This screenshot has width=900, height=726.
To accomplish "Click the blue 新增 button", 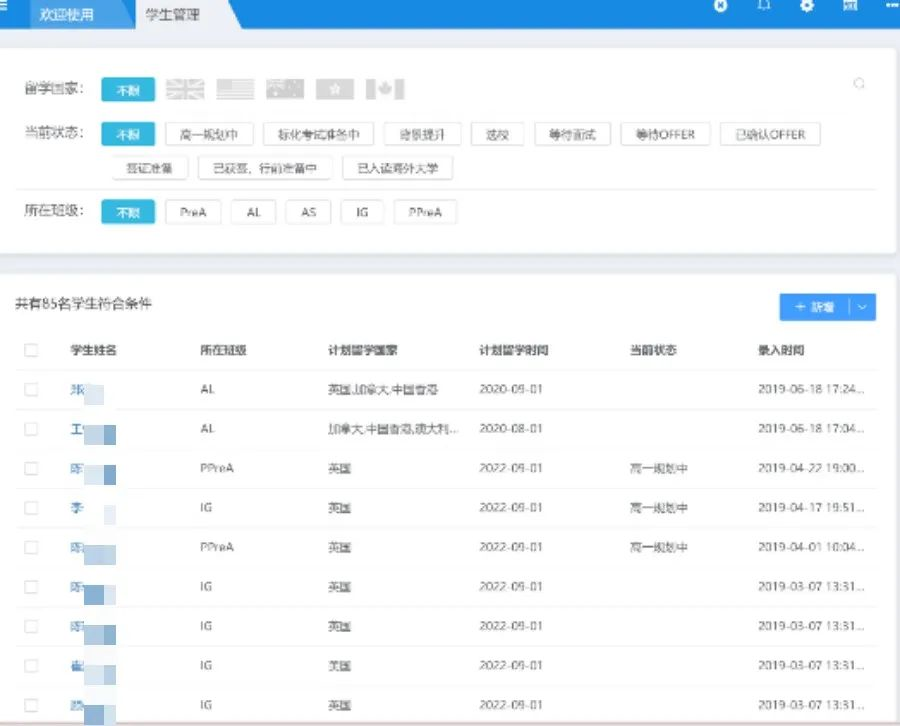I will click(x=814, y=307).
